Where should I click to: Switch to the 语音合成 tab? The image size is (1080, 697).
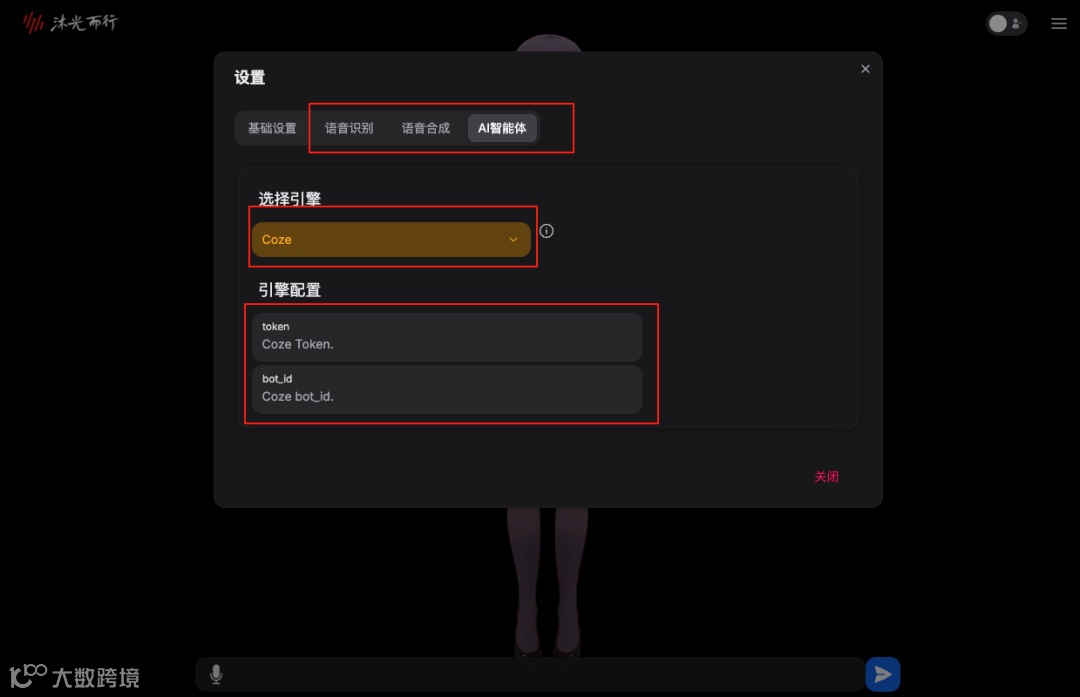point(426,128)
